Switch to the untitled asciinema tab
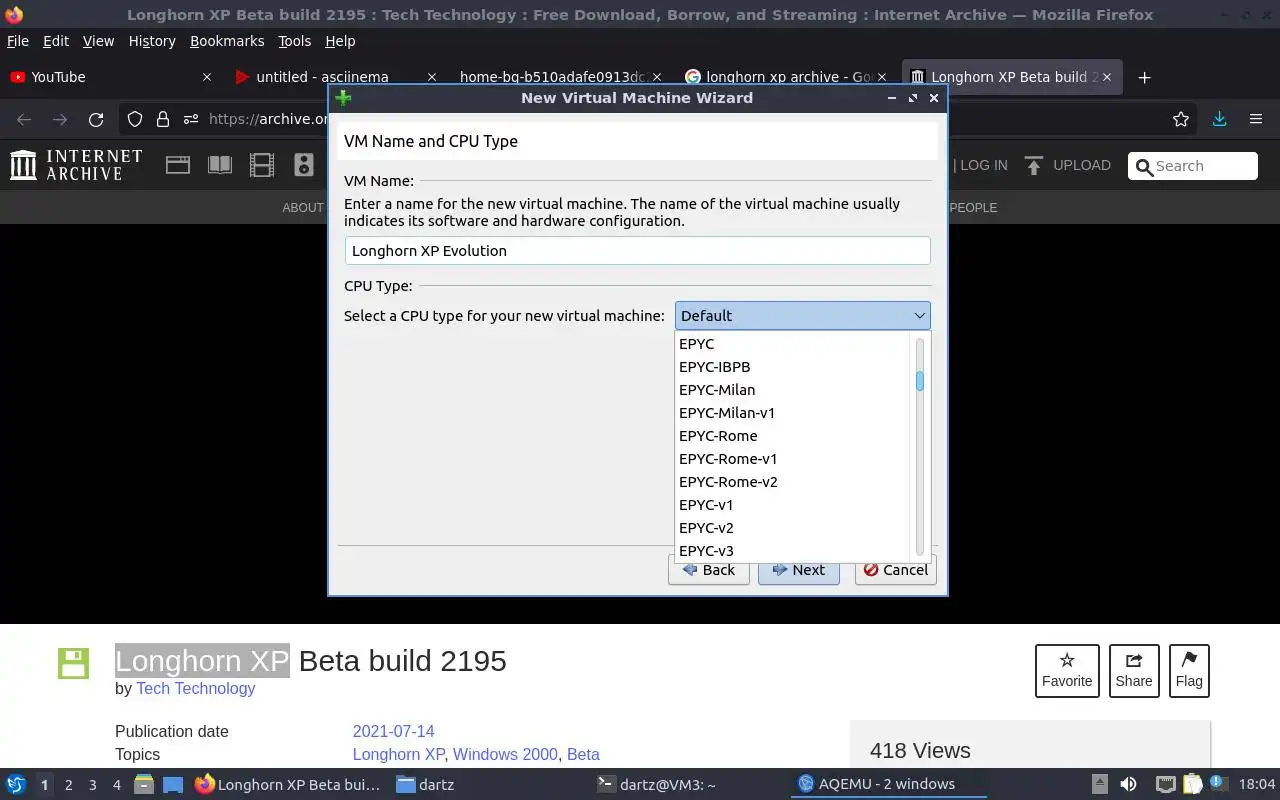Viewport: 1280px width, 800px height. tap(335, 77)
